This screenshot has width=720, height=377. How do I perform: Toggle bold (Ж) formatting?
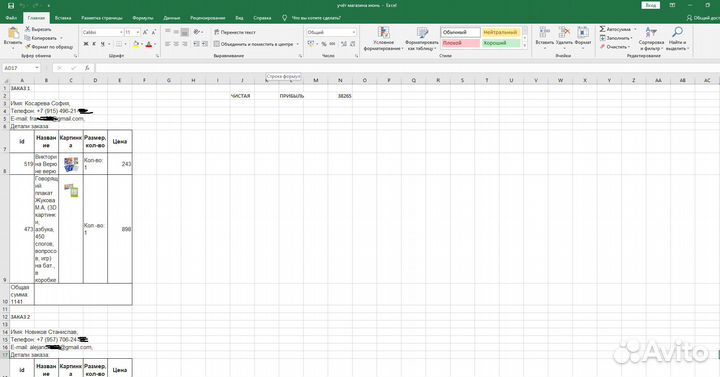[x=86, y=44]
